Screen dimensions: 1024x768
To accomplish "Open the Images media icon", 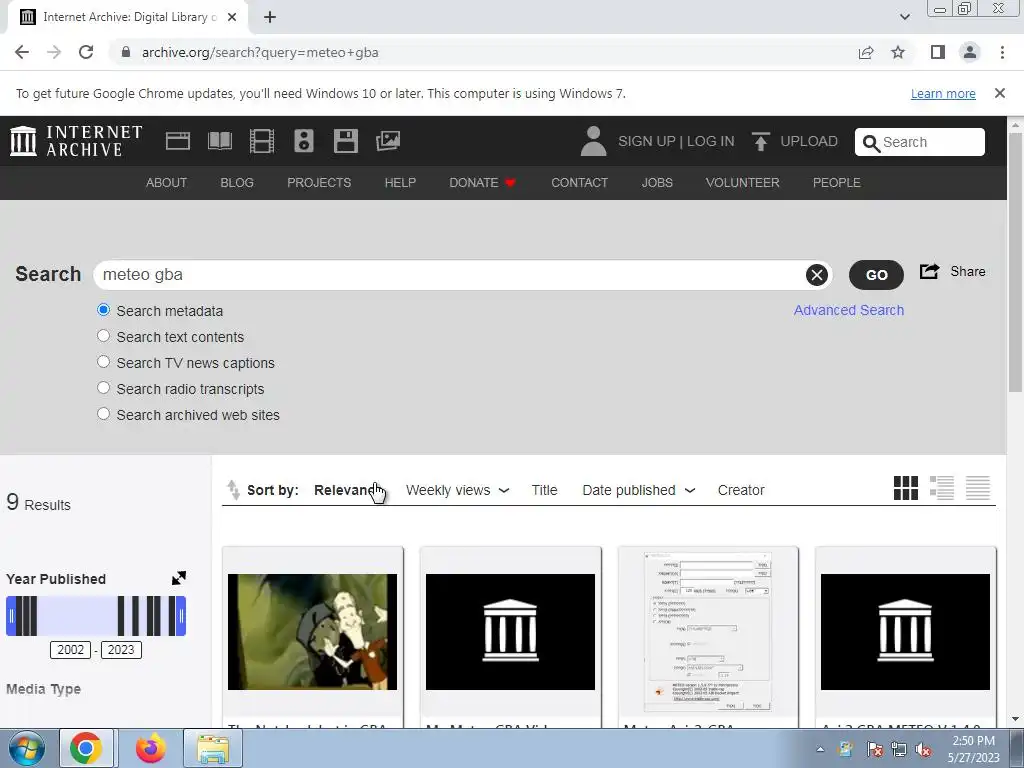I will pyautogui.click(x=388, y=141).
